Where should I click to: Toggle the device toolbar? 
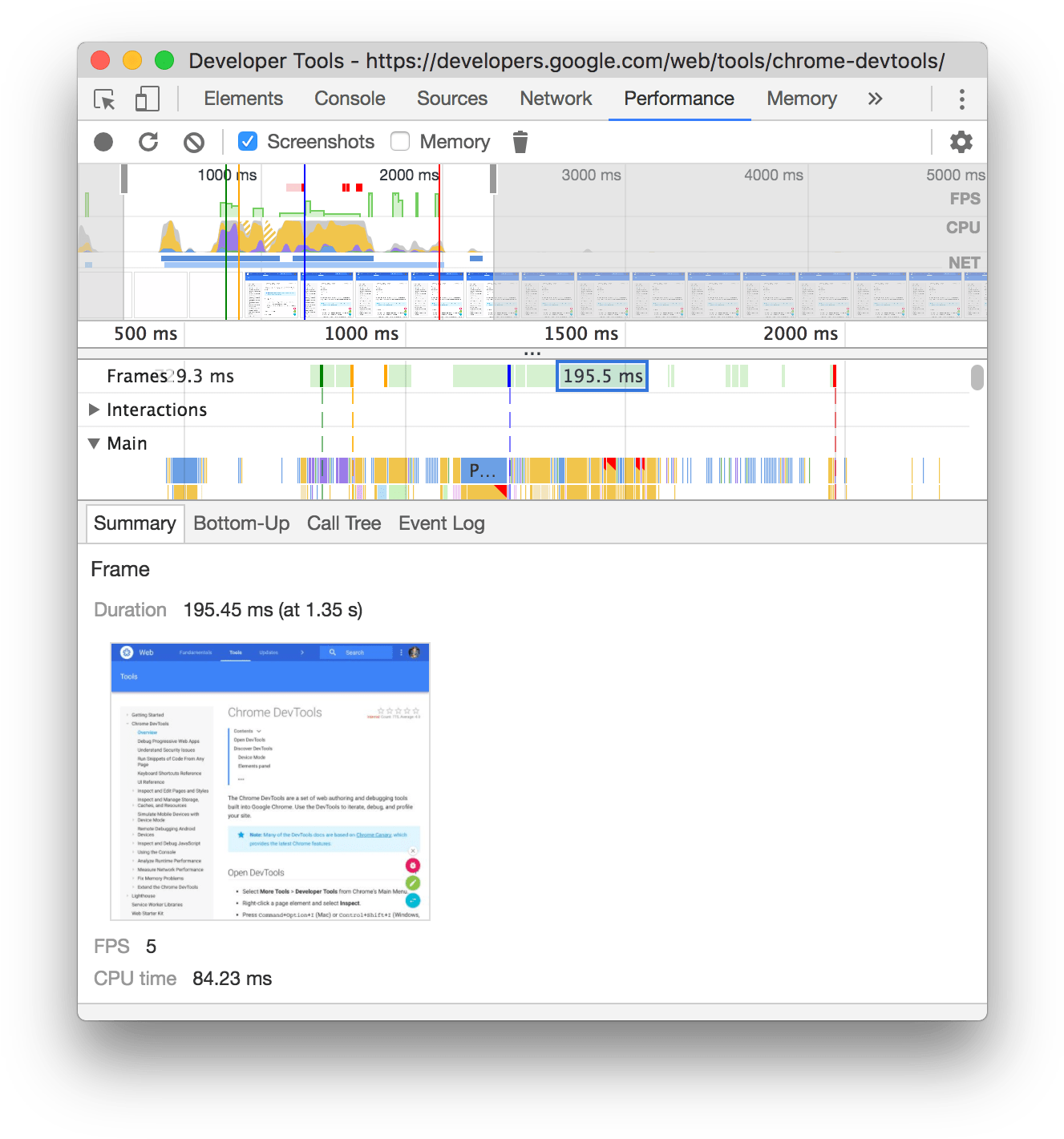point(147,99)
